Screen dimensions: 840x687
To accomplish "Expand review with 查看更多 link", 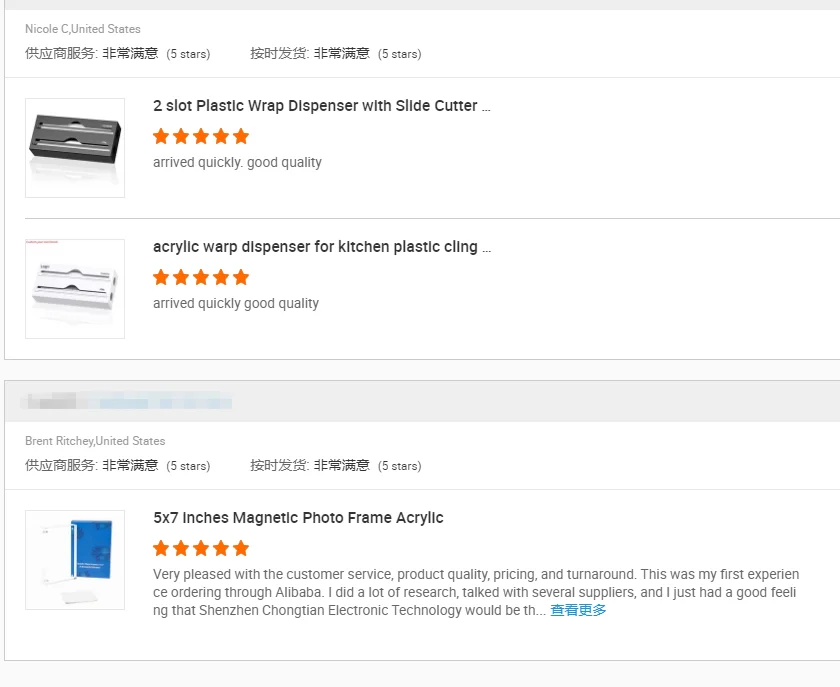I will click(578, 610).
